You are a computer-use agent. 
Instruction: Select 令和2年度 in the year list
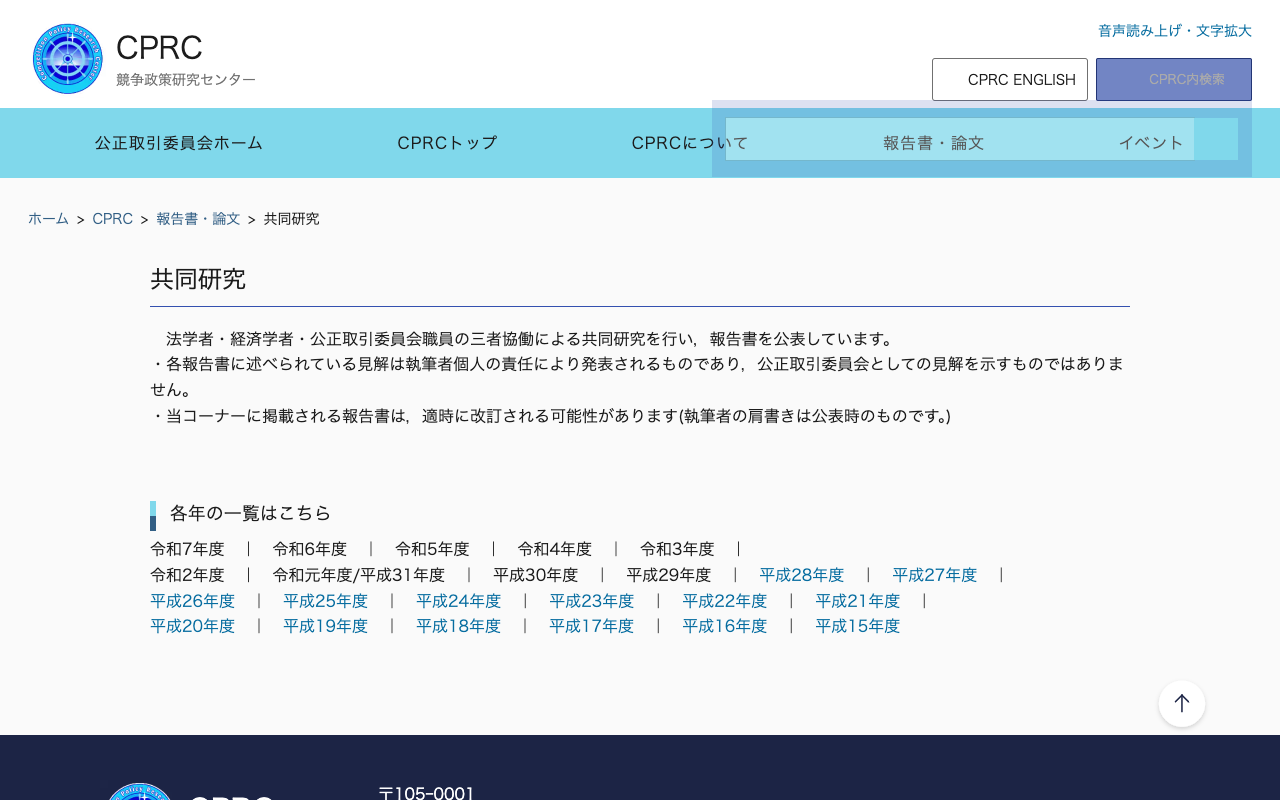[187, 575]
